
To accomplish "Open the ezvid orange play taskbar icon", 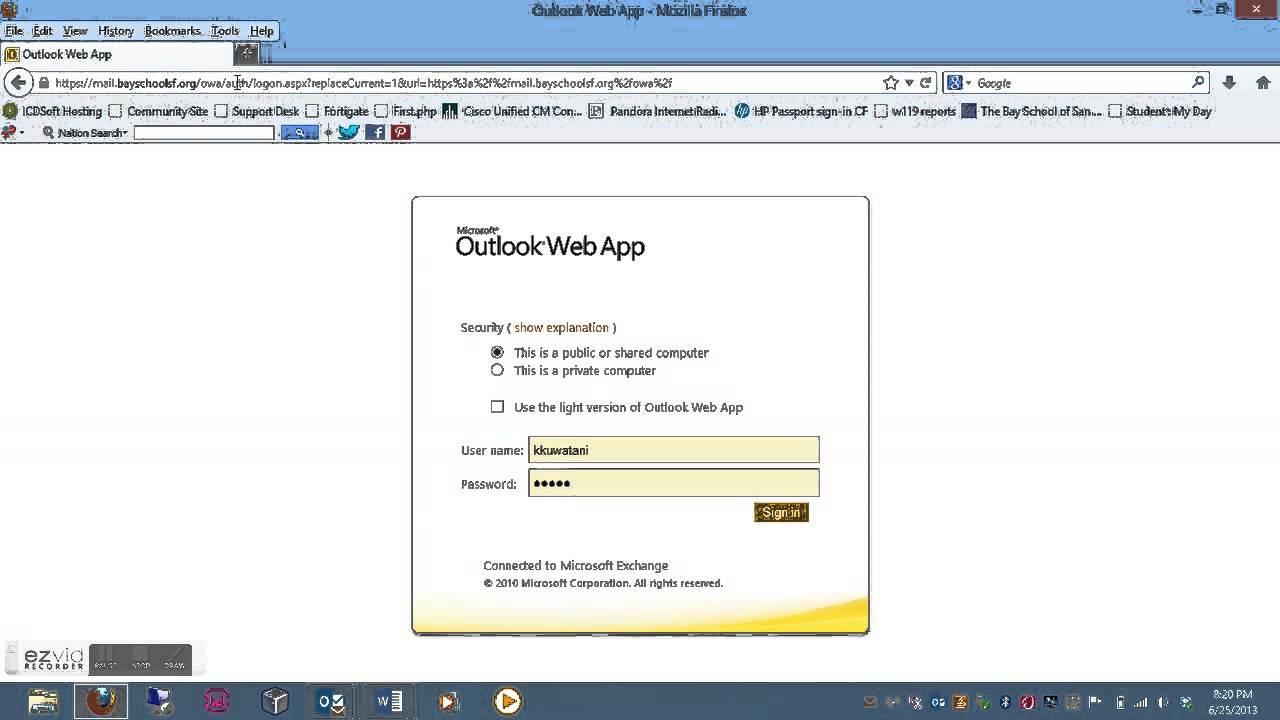I will (507, 701).
